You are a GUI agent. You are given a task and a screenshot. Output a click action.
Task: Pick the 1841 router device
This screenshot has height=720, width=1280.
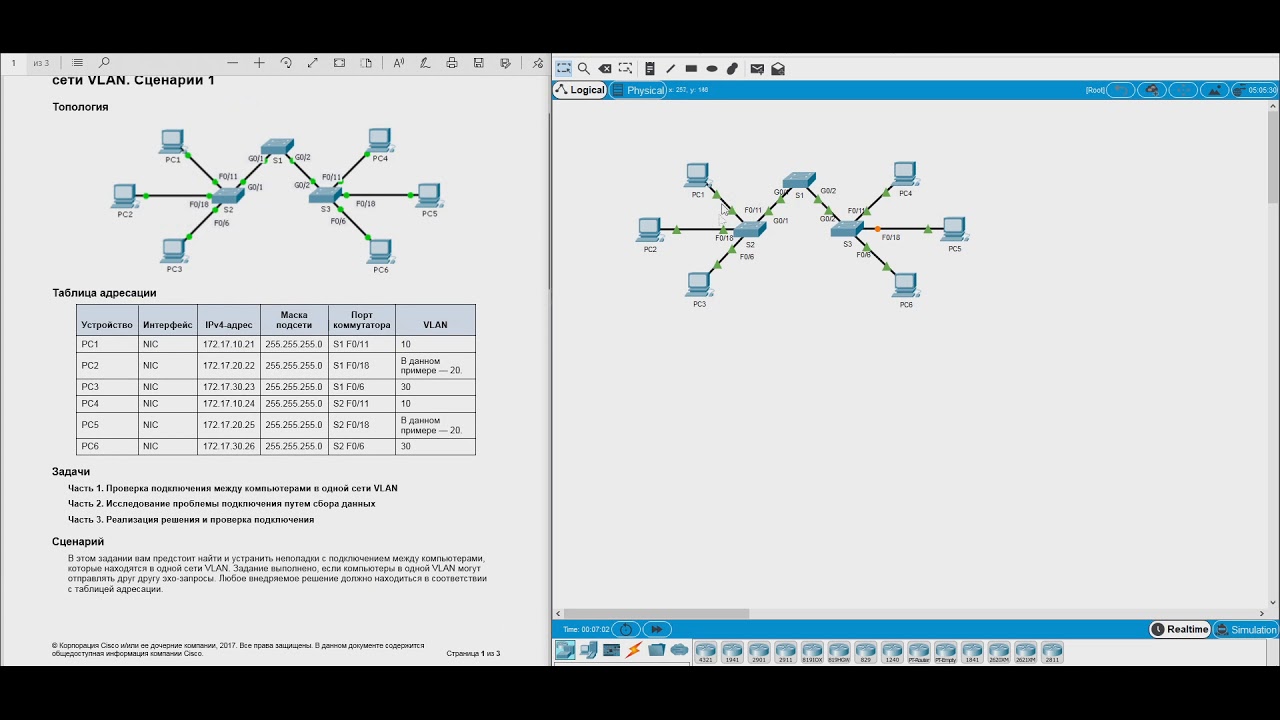pos(972,653)
